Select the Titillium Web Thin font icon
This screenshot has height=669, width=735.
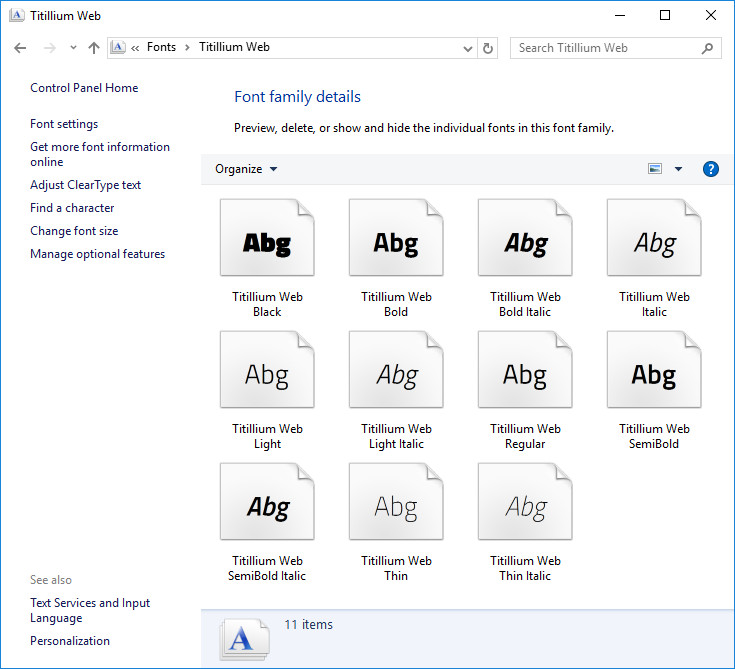(x=396, y=502)
